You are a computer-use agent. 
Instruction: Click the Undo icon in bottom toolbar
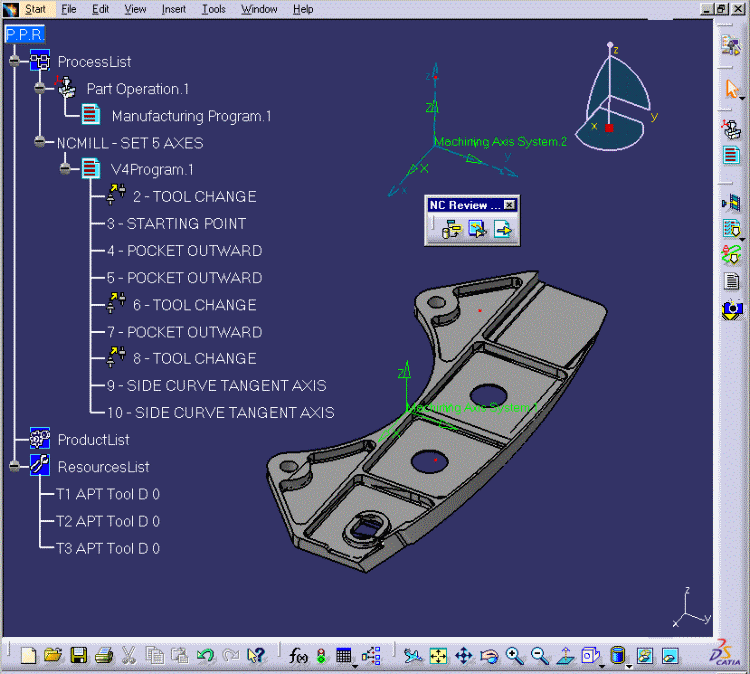click(205, 656)
